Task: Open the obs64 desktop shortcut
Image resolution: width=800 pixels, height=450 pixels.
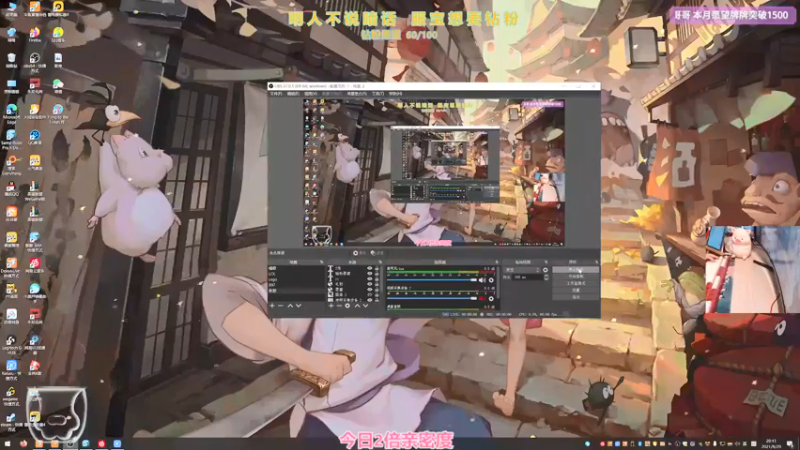Action: click(x=35, y=60)
